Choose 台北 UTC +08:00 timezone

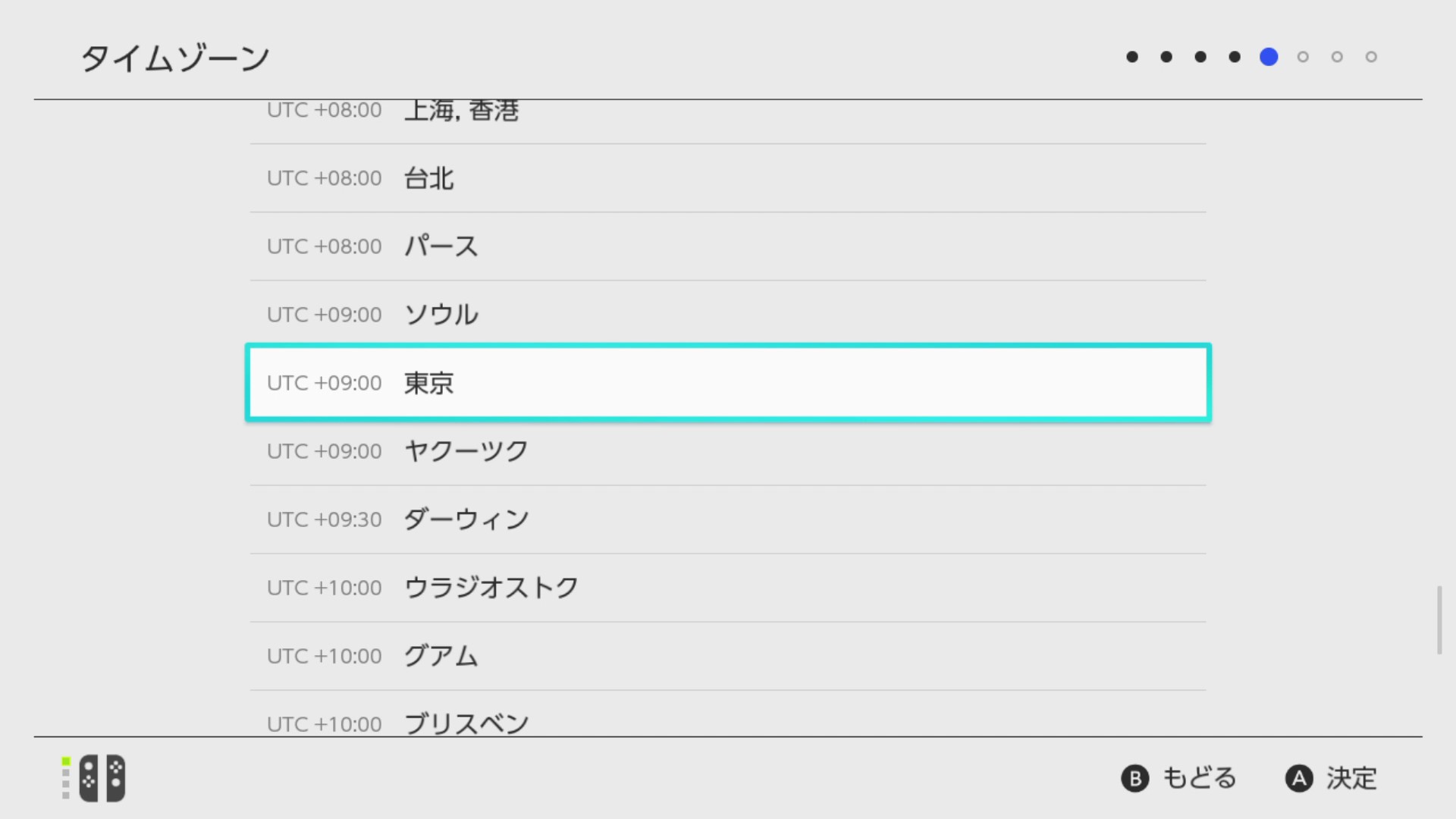coord(728,178)
